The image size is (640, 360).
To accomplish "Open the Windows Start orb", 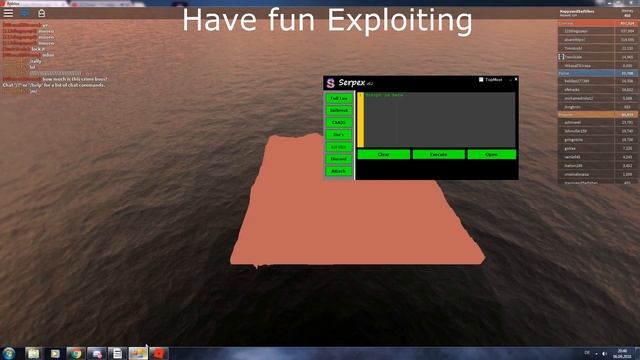I will 9,353.
